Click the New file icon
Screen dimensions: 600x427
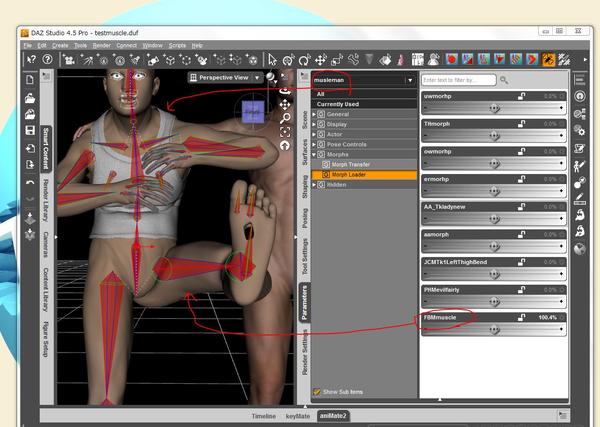click(30, 80)
